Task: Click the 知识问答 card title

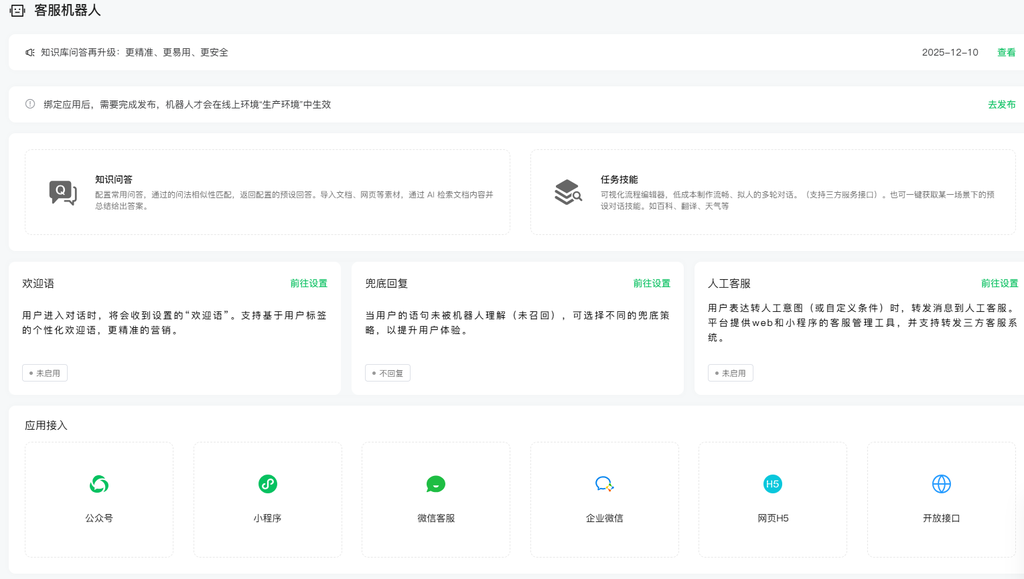Action: [x=114, y=180]
